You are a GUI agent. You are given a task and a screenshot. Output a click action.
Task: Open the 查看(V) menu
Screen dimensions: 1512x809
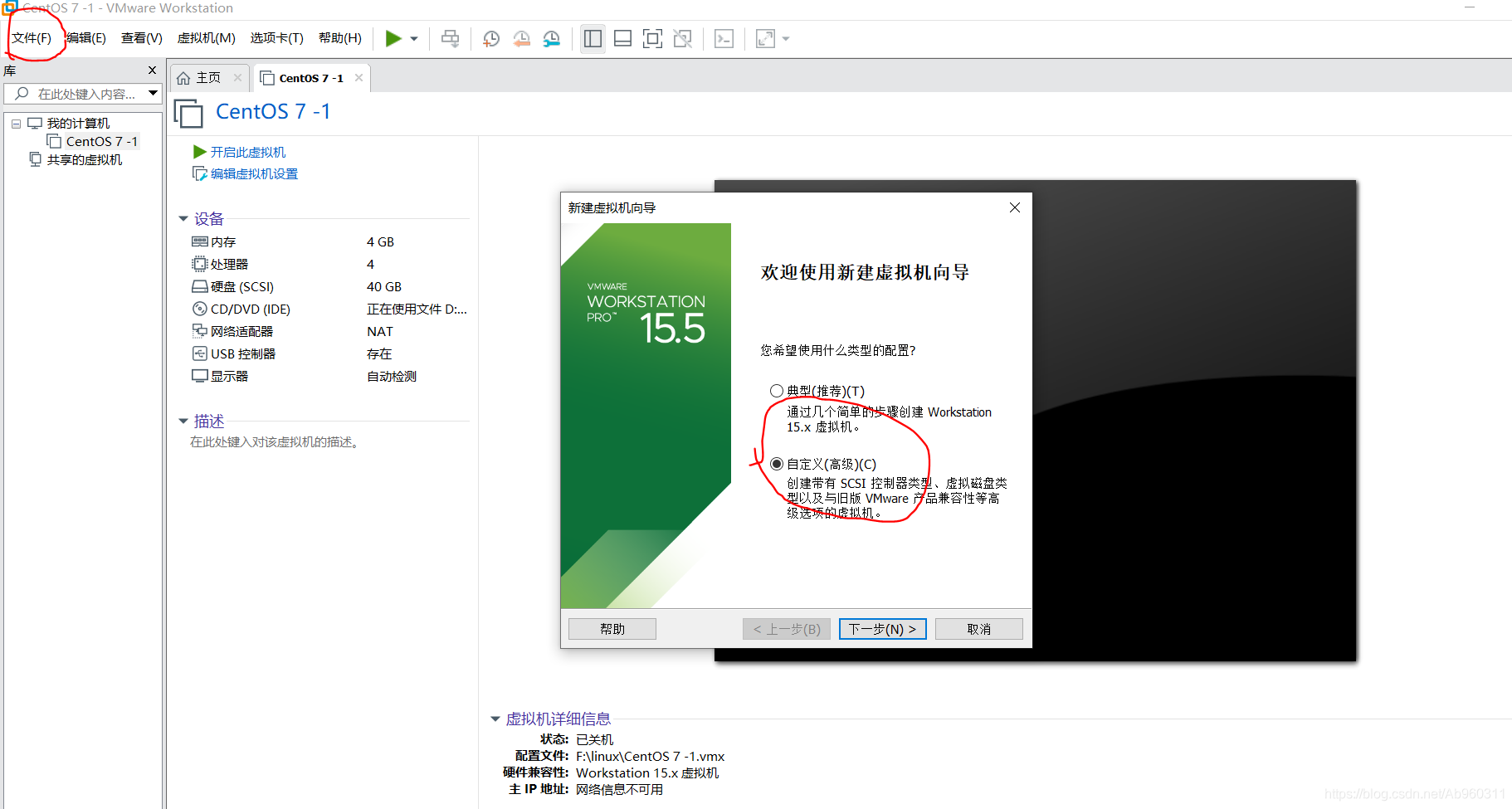142,38
